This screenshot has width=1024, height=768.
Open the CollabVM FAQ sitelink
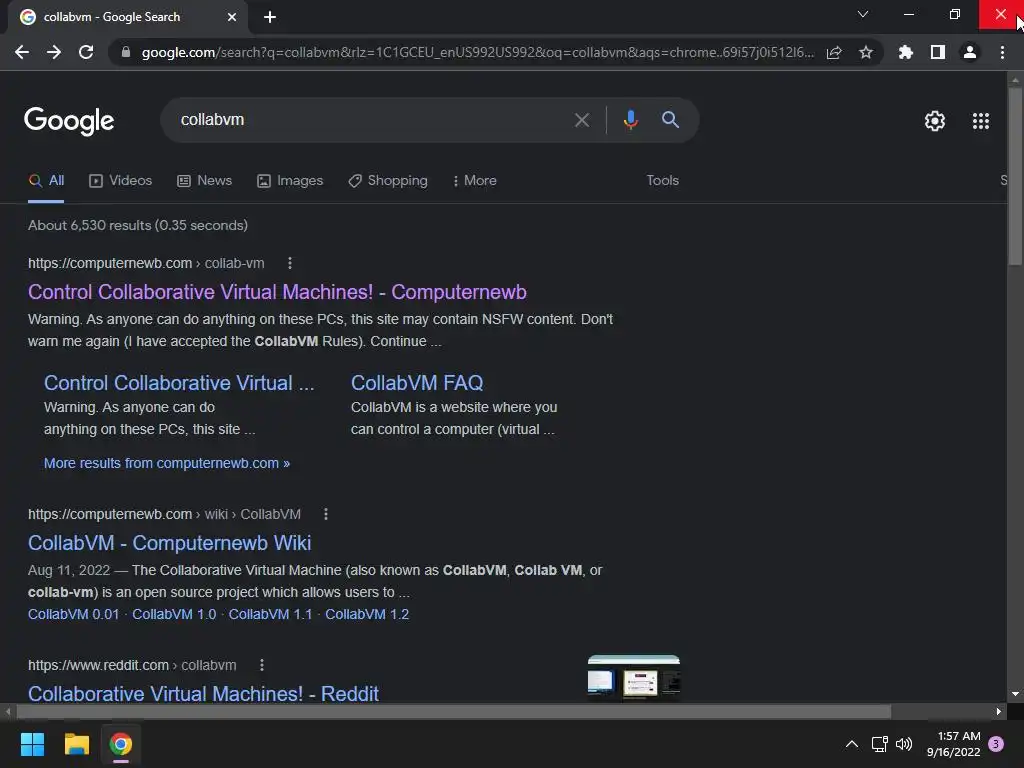coord(417,383)
